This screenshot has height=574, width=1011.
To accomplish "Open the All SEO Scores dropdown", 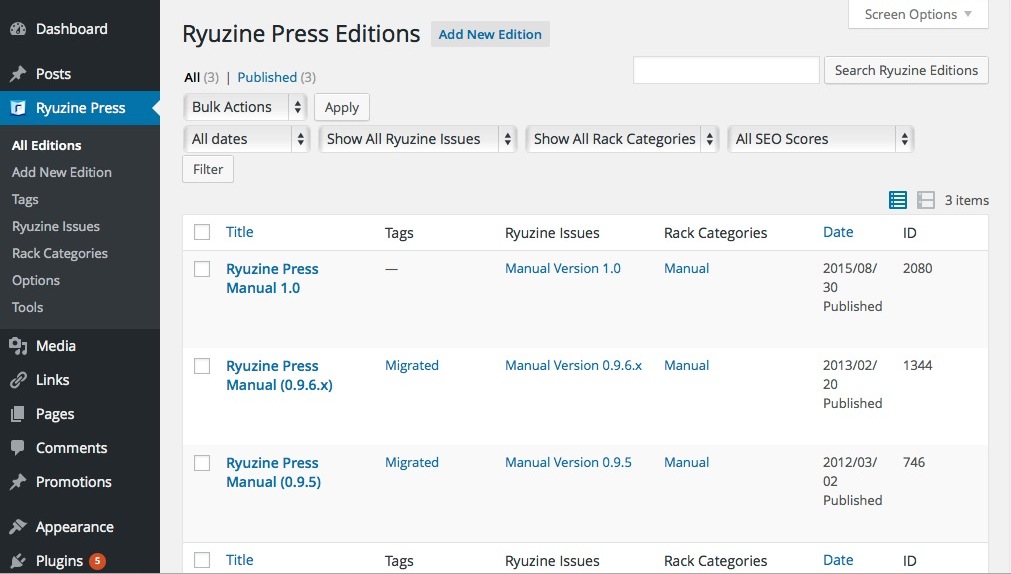I will (x=820, y=139).
